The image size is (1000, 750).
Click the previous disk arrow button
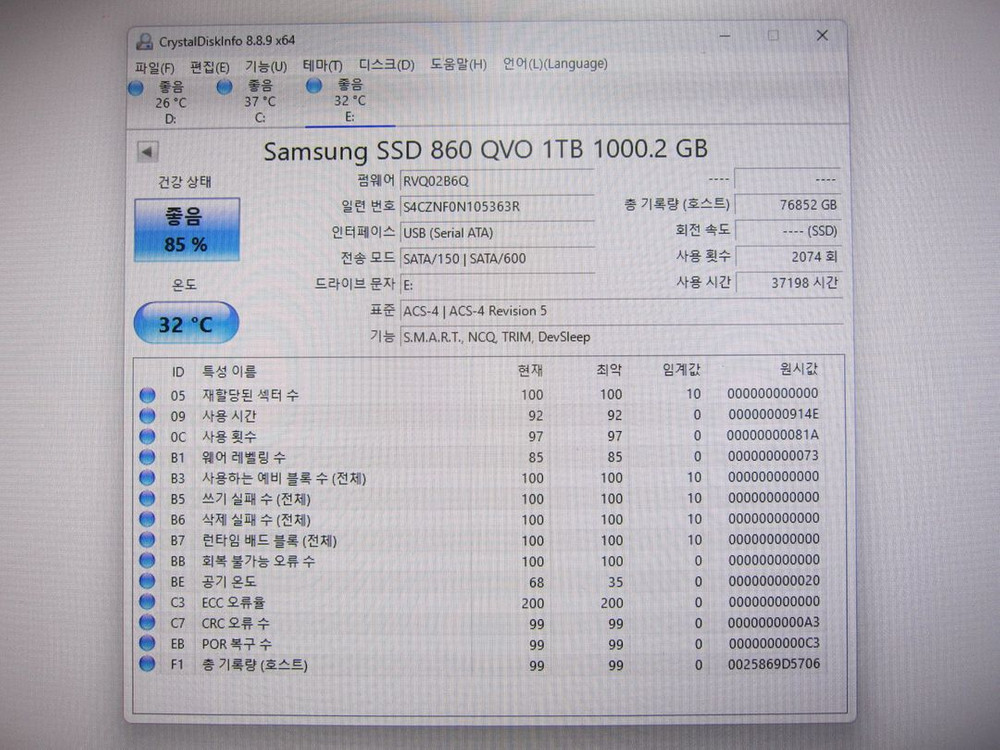147,152
